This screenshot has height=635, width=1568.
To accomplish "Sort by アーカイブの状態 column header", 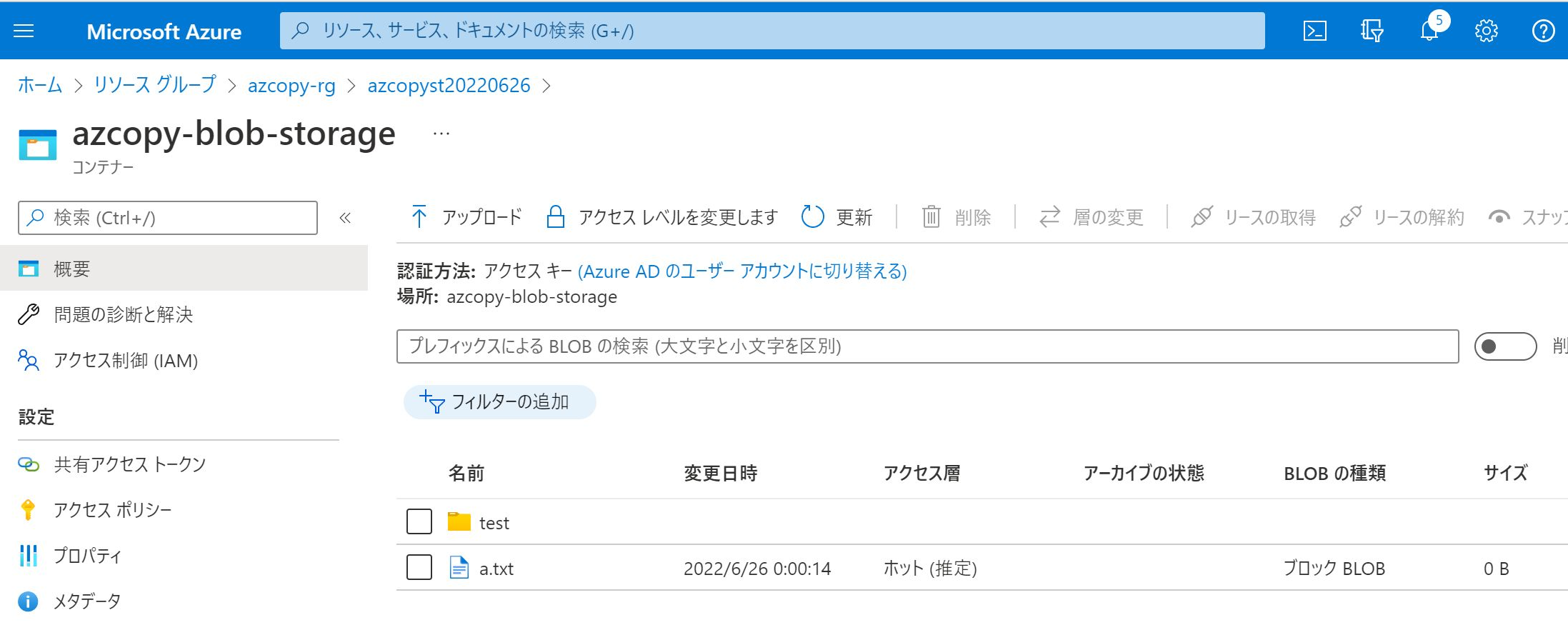I will tap(1144, 474).
